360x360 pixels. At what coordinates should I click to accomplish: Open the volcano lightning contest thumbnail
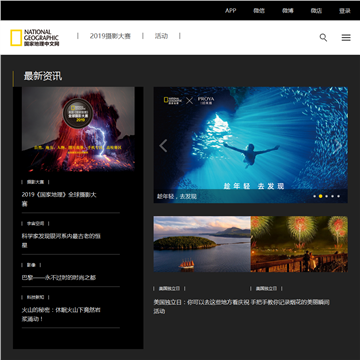click(x=78, y=129)
